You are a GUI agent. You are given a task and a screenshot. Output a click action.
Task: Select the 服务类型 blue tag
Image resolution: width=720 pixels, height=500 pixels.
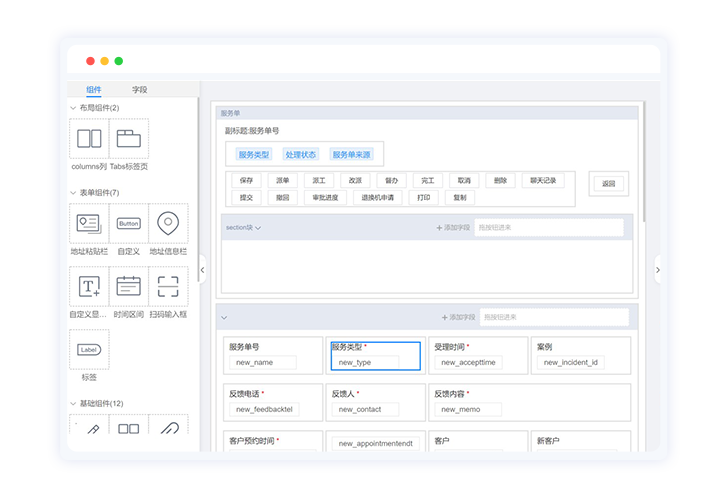pyautogui.click(x=253, y=155)
